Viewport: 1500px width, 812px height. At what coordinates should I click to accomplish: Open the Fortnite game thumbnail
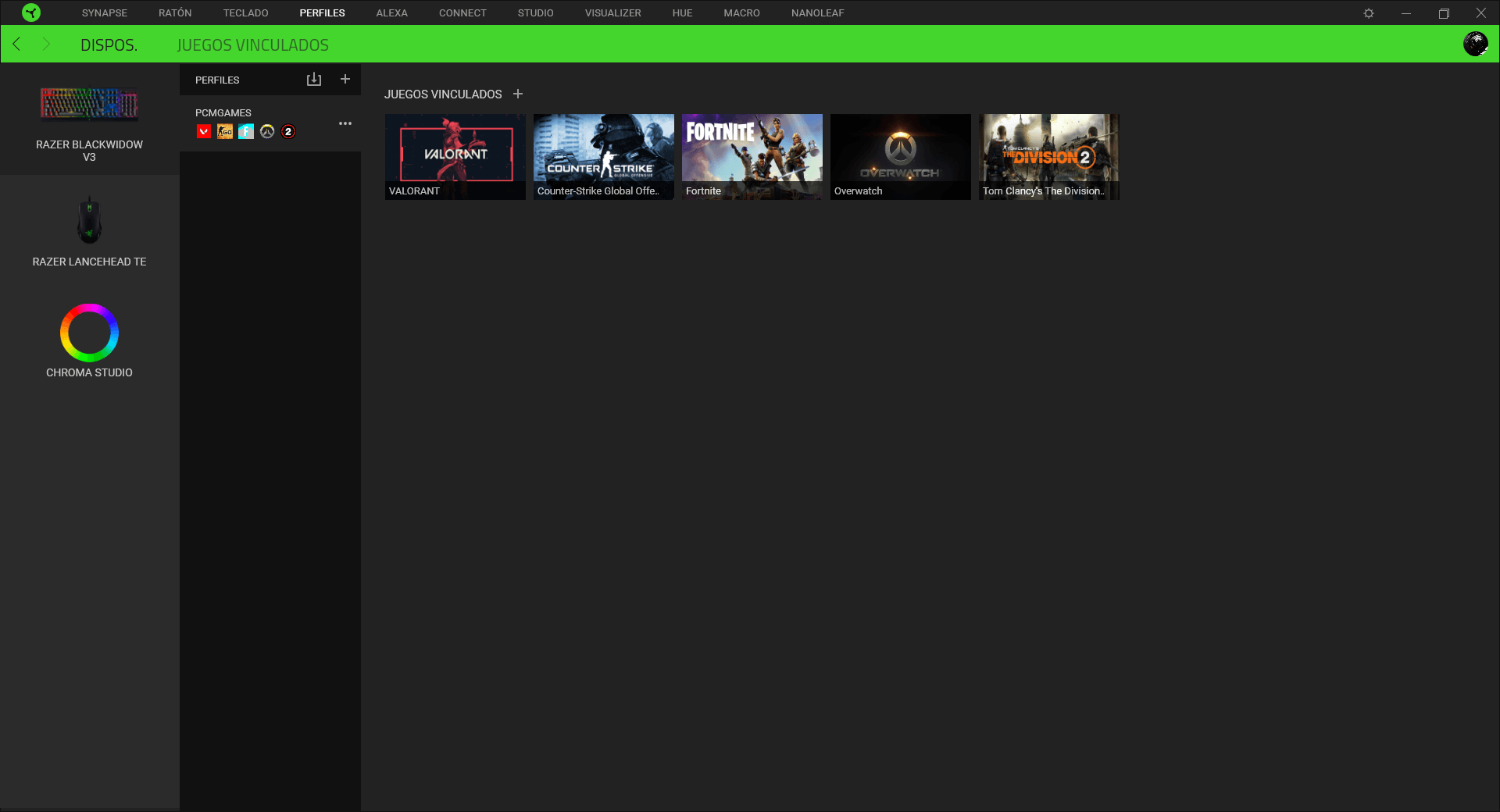coord(752,156)
